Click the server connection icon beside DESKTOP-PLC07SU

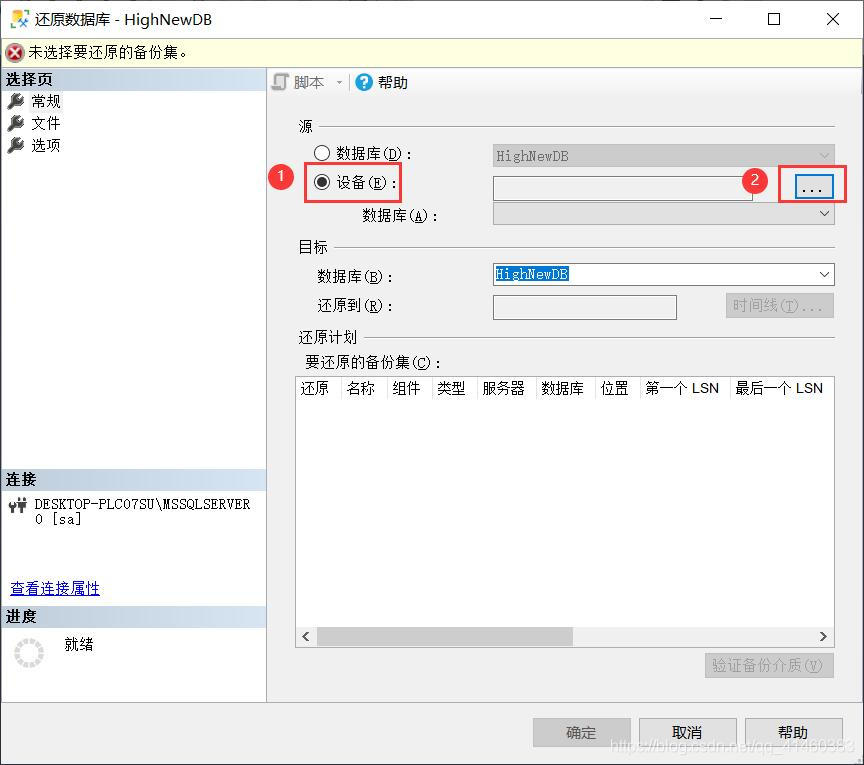point(18,505)
